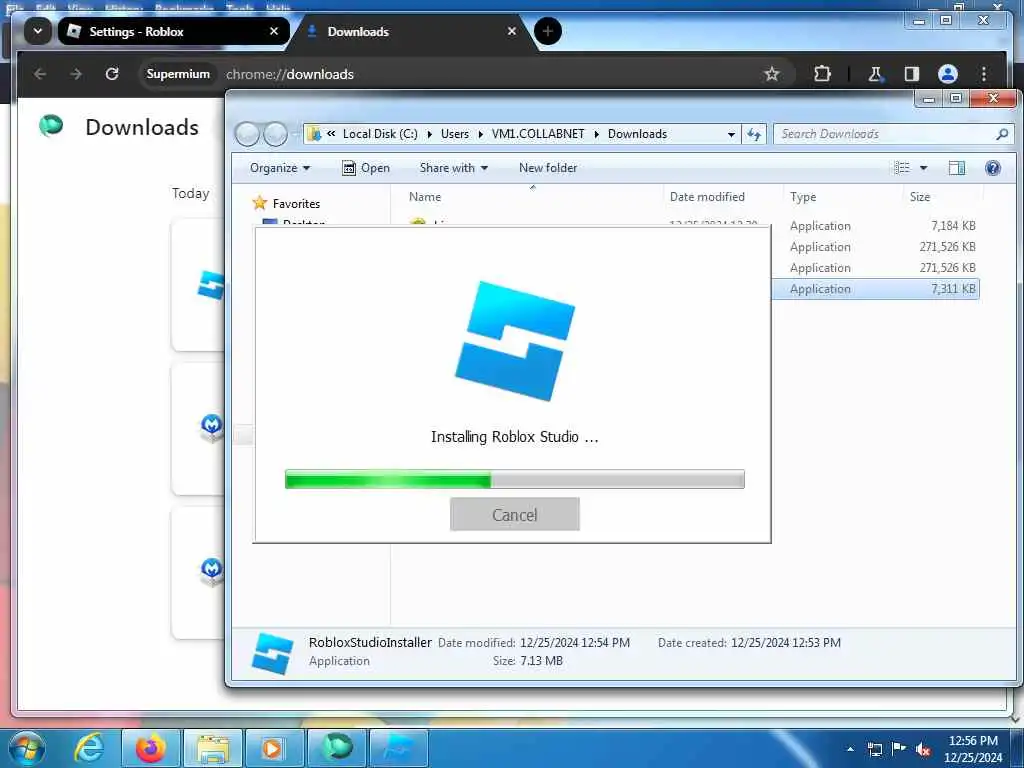Sort files by the Type column
1024x768 pixels.
pos(803,197)
